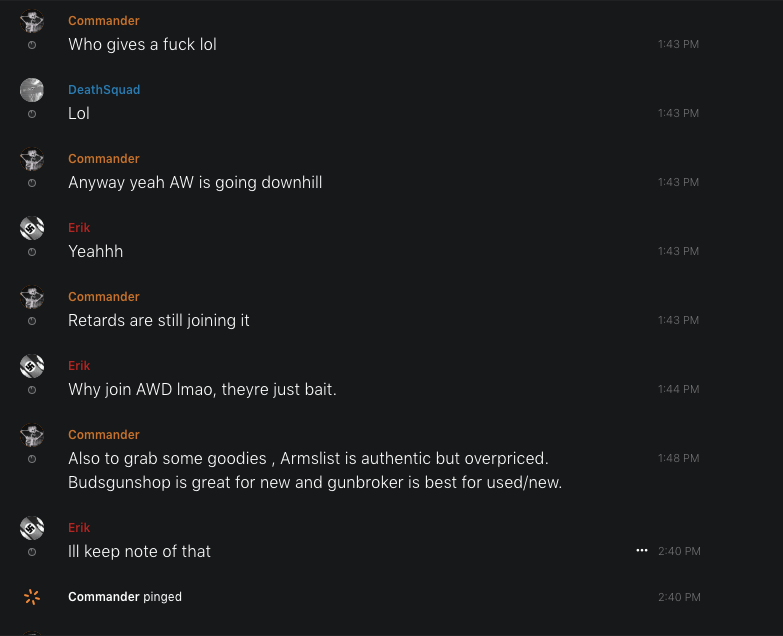
Task: Click Erik's avatar beside the 'Yeahhh' message
Action: (x=32, y=228)
